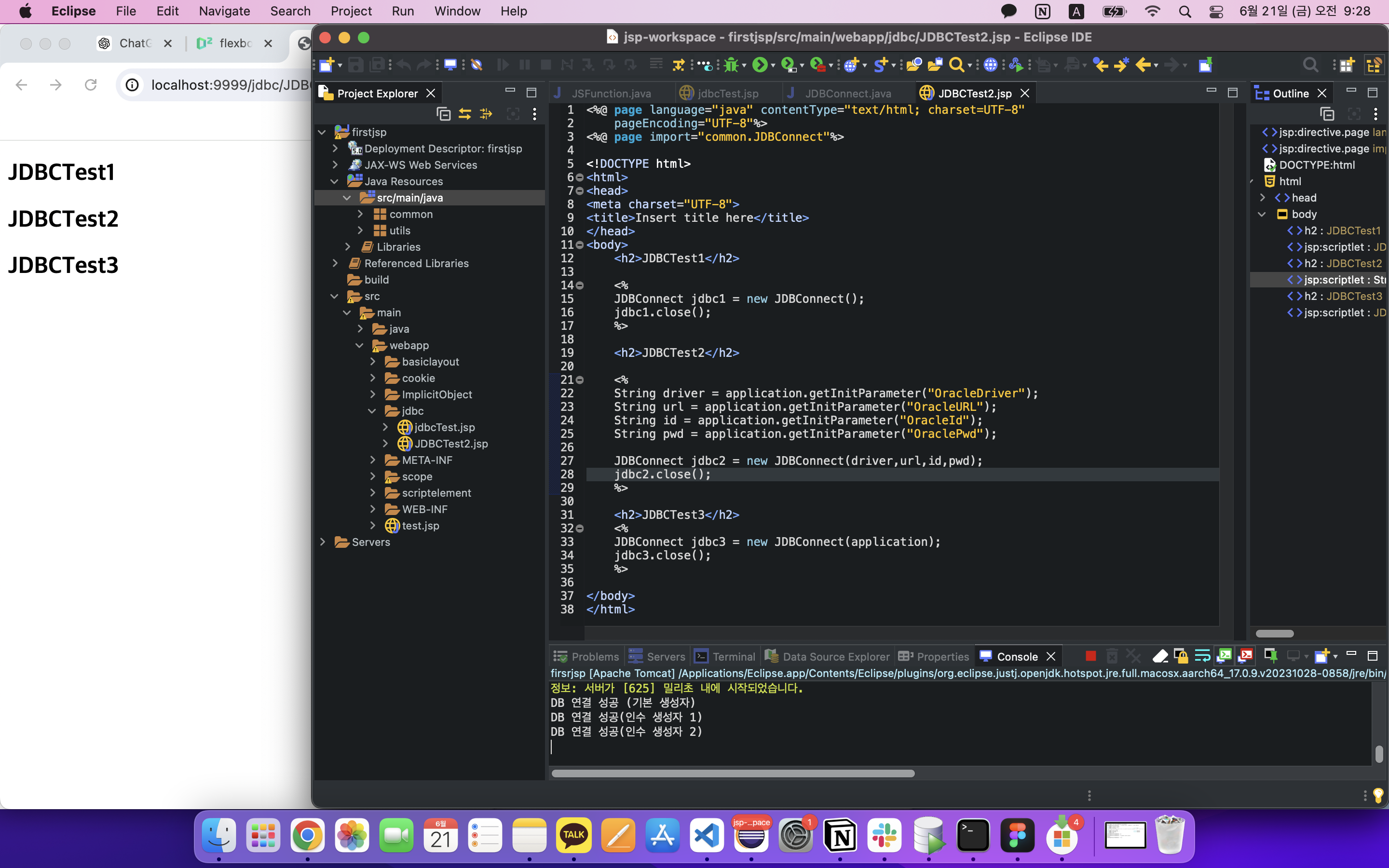Click the Save icon in the toolbar
Viewport: 1389px width, 868px height.
[x=355, y=65]
